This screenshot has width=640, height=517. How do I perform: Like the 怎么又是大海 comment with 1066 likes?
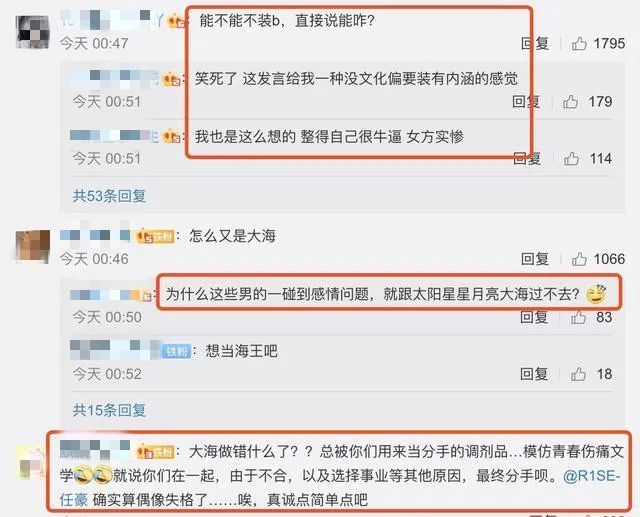pos(579,259)
